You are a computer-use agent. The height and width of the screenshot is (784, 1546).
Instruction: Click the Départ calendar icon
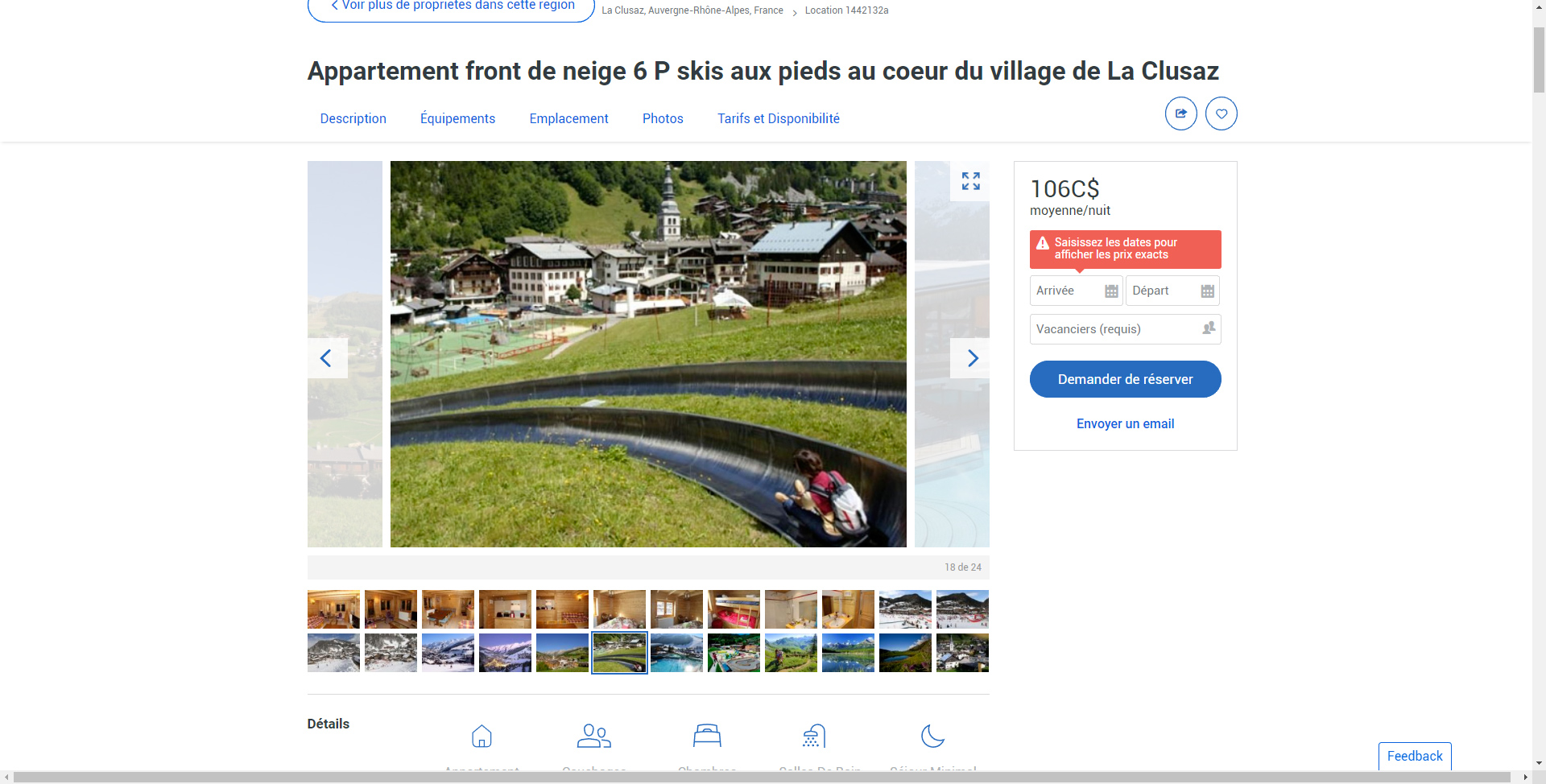click(1207, 291)
